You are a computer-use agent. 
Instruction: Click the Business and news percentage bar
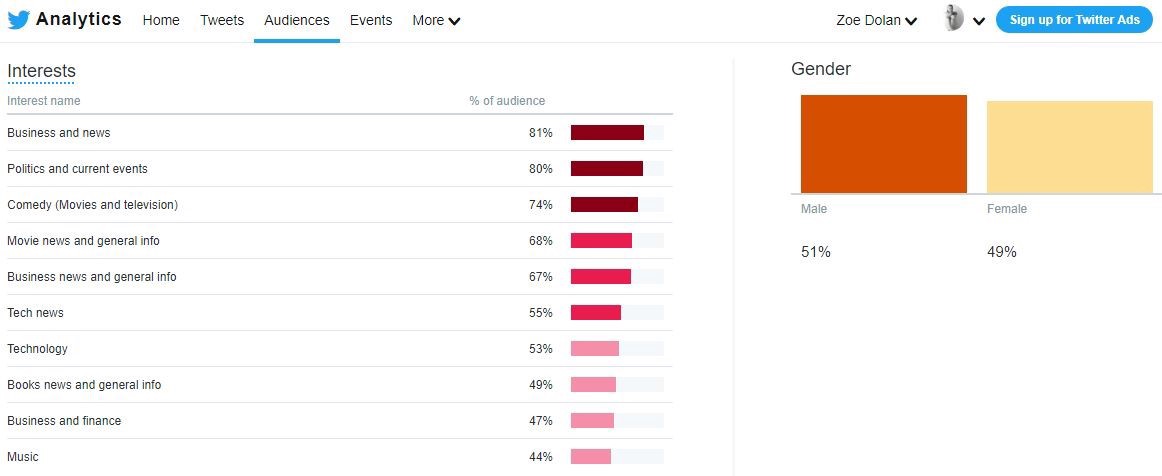click(x=607, y=133)
